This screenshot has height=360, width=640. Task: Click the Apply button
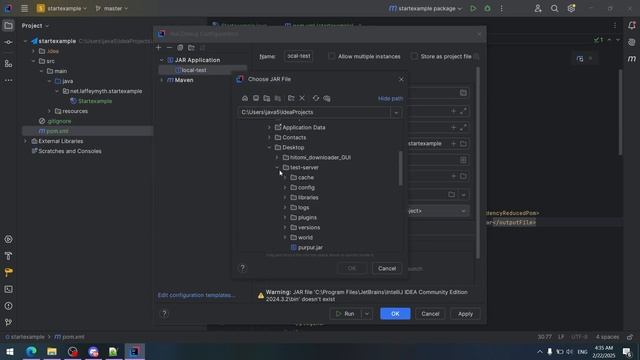point(465,314)
